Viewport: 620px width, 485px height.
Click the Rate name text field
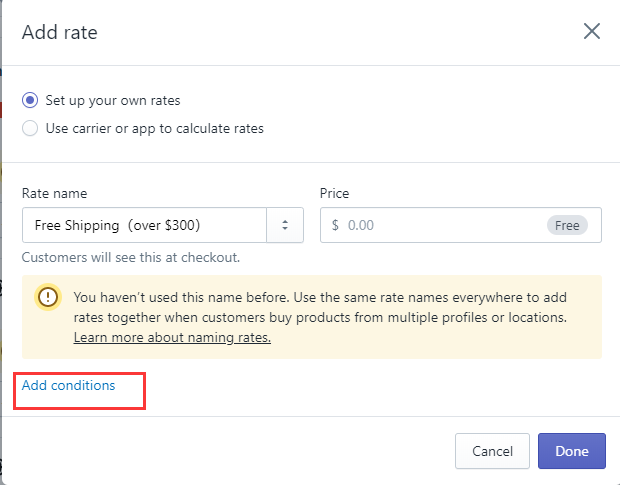pos(144,225)
